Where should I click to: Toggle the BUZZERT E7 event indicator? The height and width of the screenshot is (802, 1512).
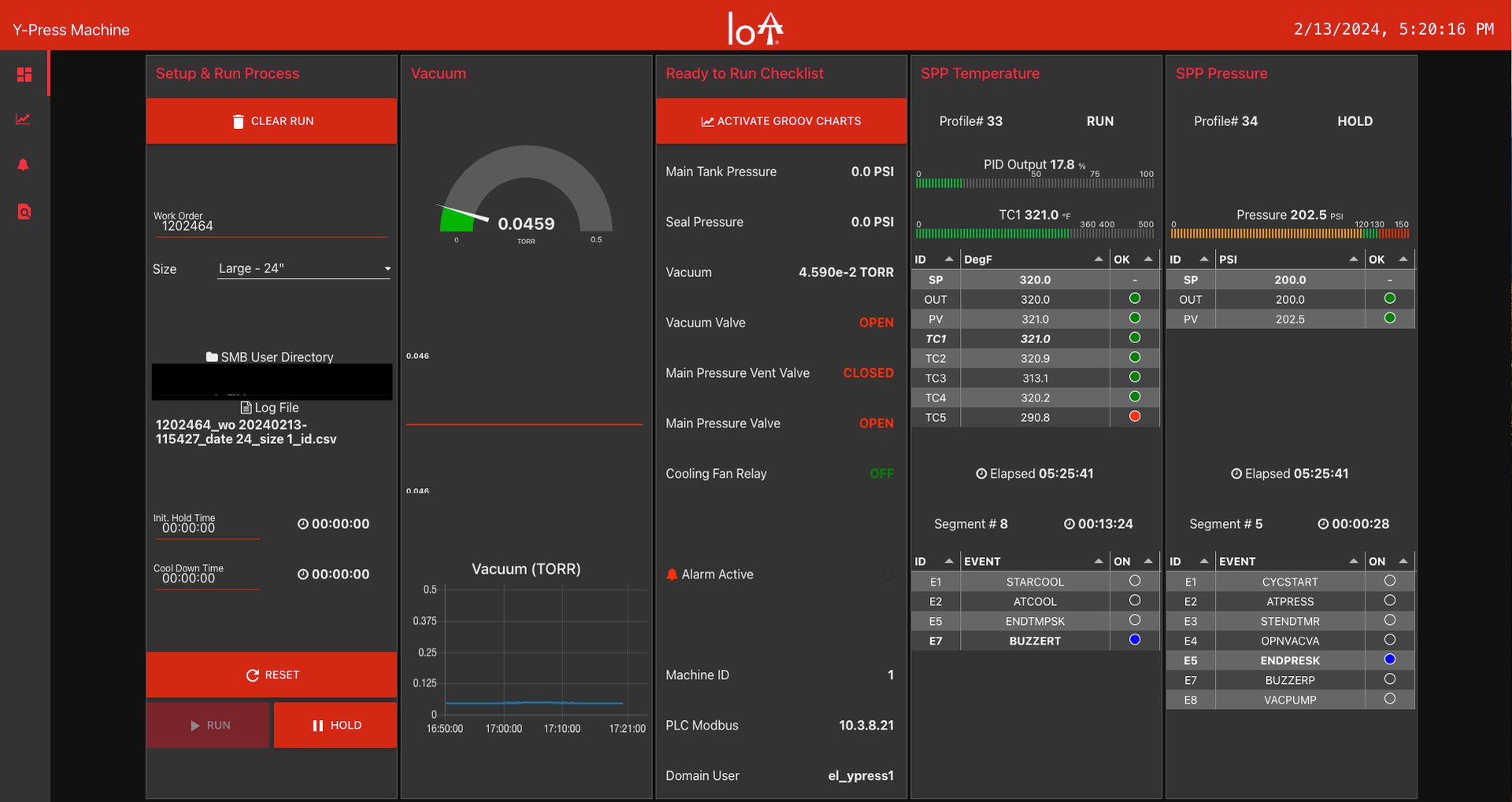pos(1134,640)
